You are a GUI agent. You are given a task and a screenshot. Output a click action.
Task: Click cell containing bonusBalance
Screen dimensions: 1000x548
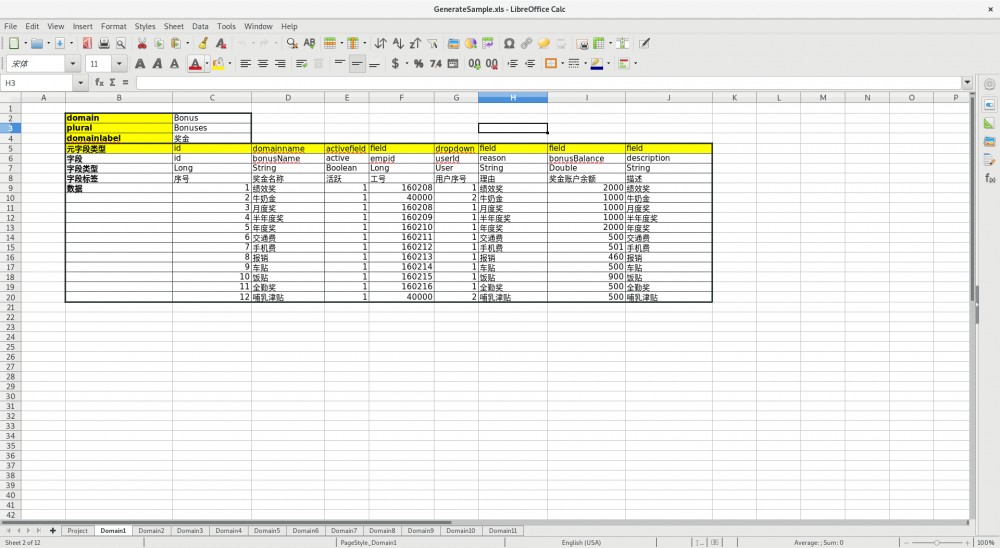pyautogui.click(x=586, y=158)
